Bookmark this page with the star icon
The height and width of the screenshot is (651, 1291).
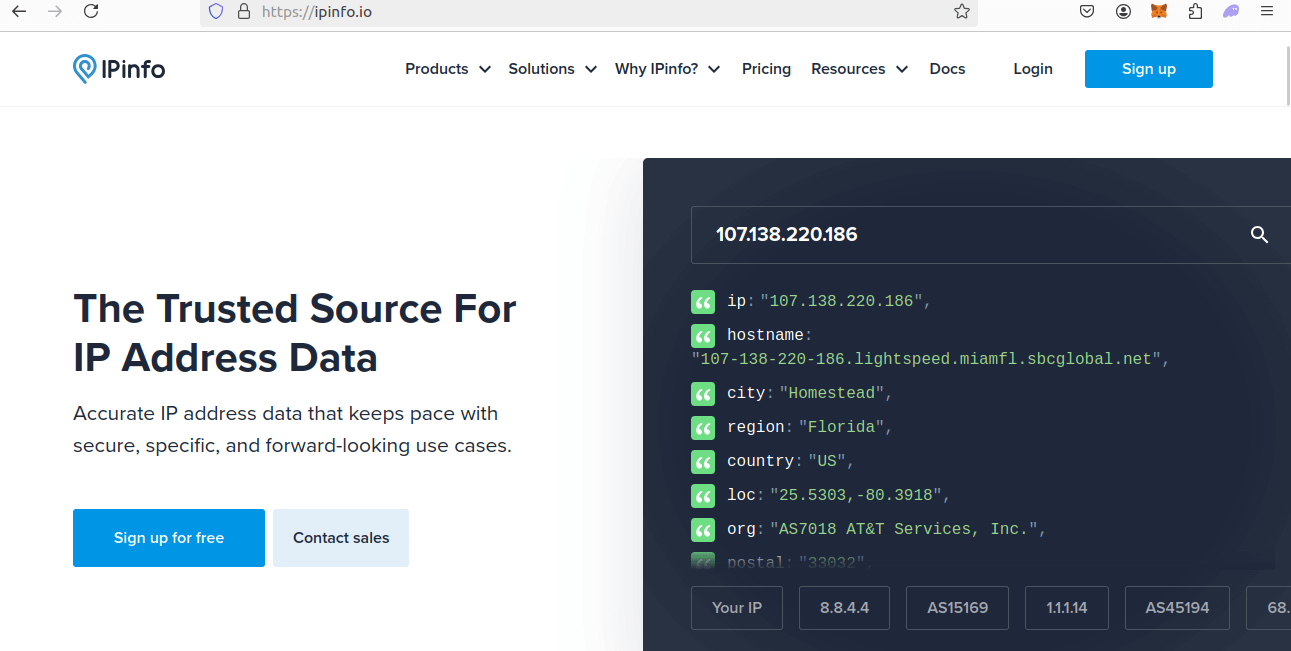(x=961, y=12)
